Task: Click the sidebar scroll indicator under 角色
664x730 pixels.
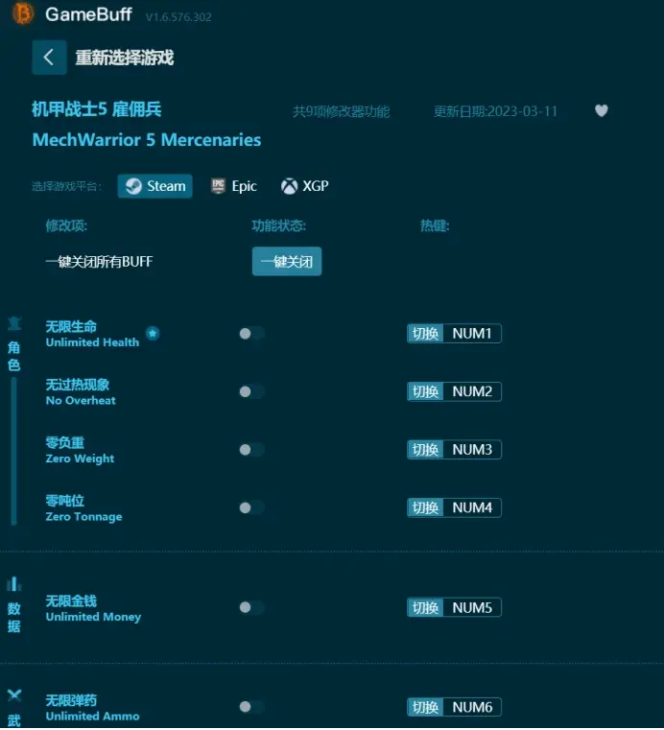Action: pyautogui.click(x=14, y=451)
